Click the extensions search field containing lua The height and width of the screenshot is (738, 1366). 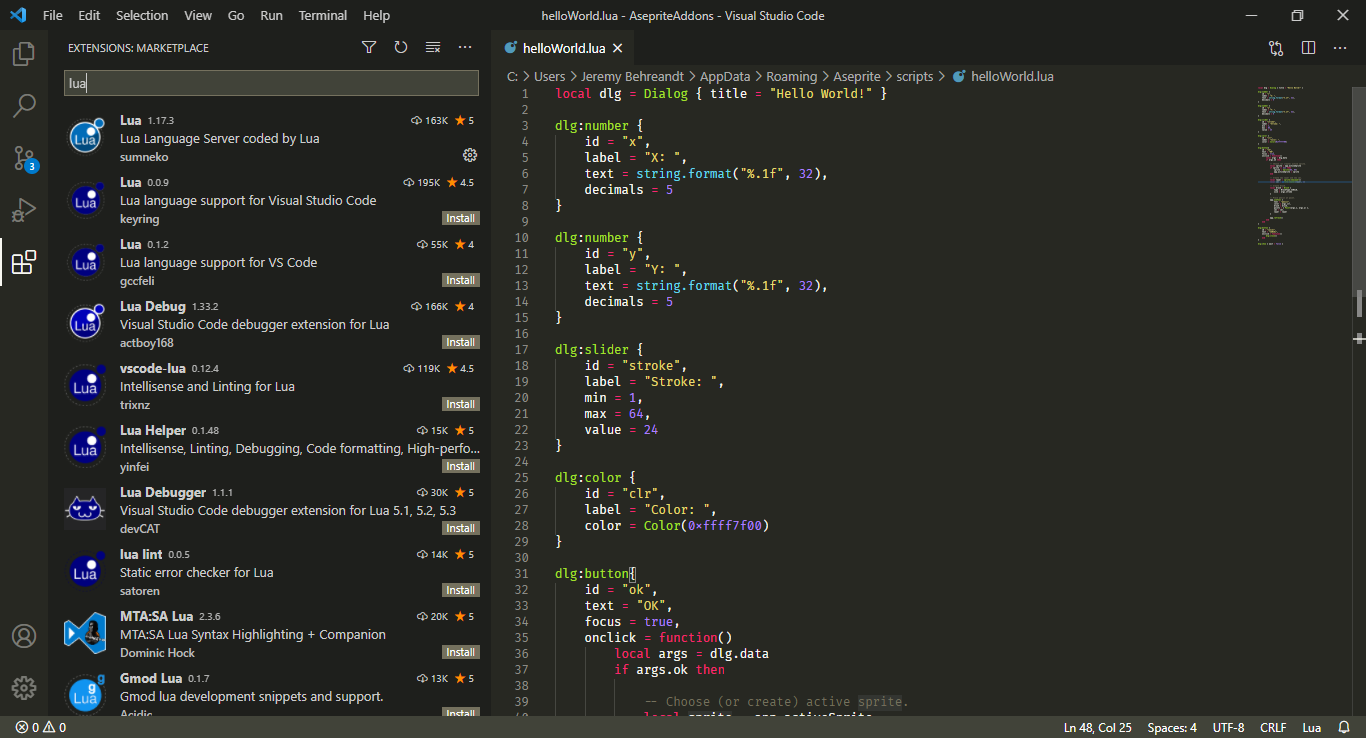[x=271, y=83]
